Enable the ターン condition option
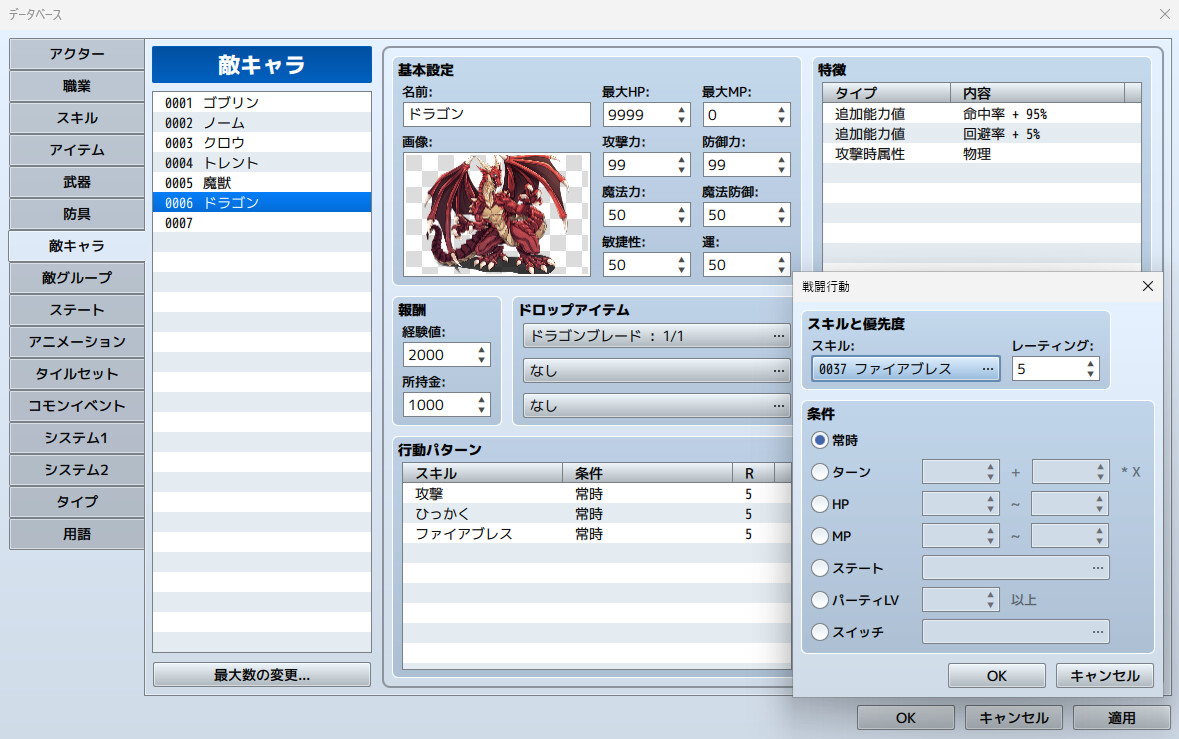This screenshot has height=739, width=1179. (x=818, y=472)
